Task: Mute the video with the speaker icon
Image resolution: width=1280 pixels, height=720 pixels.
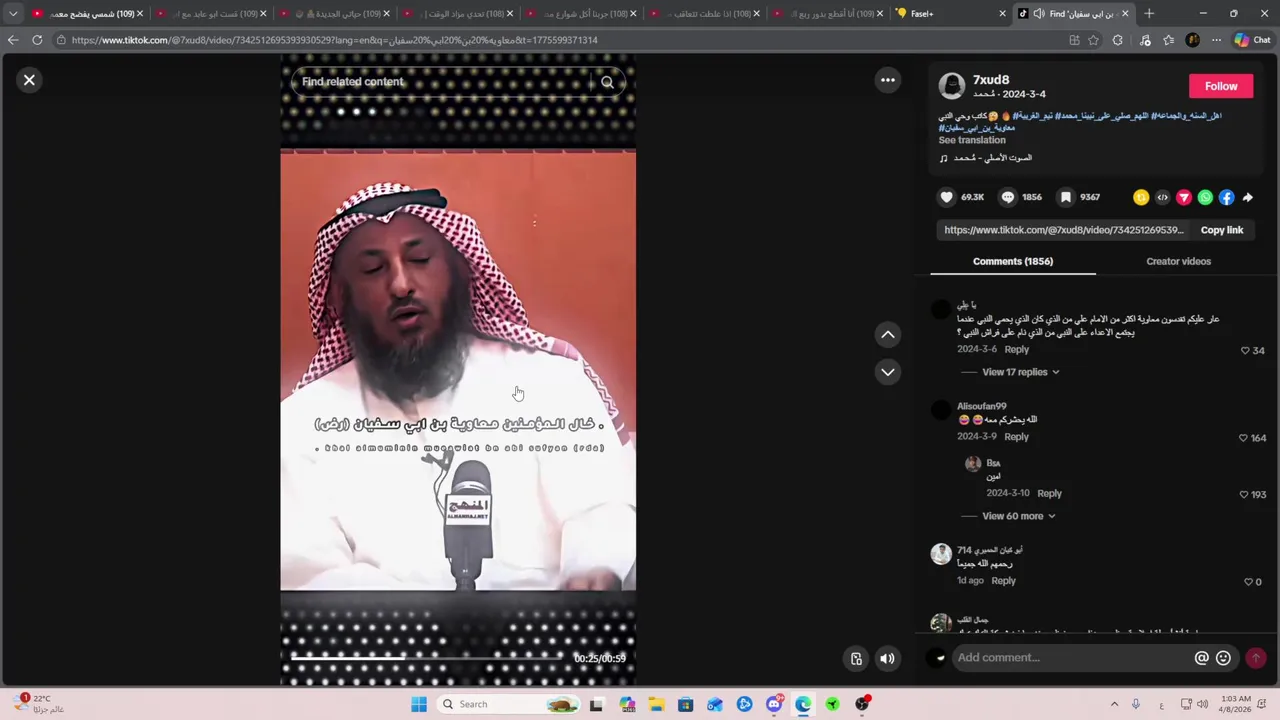Action: (887, 658)
